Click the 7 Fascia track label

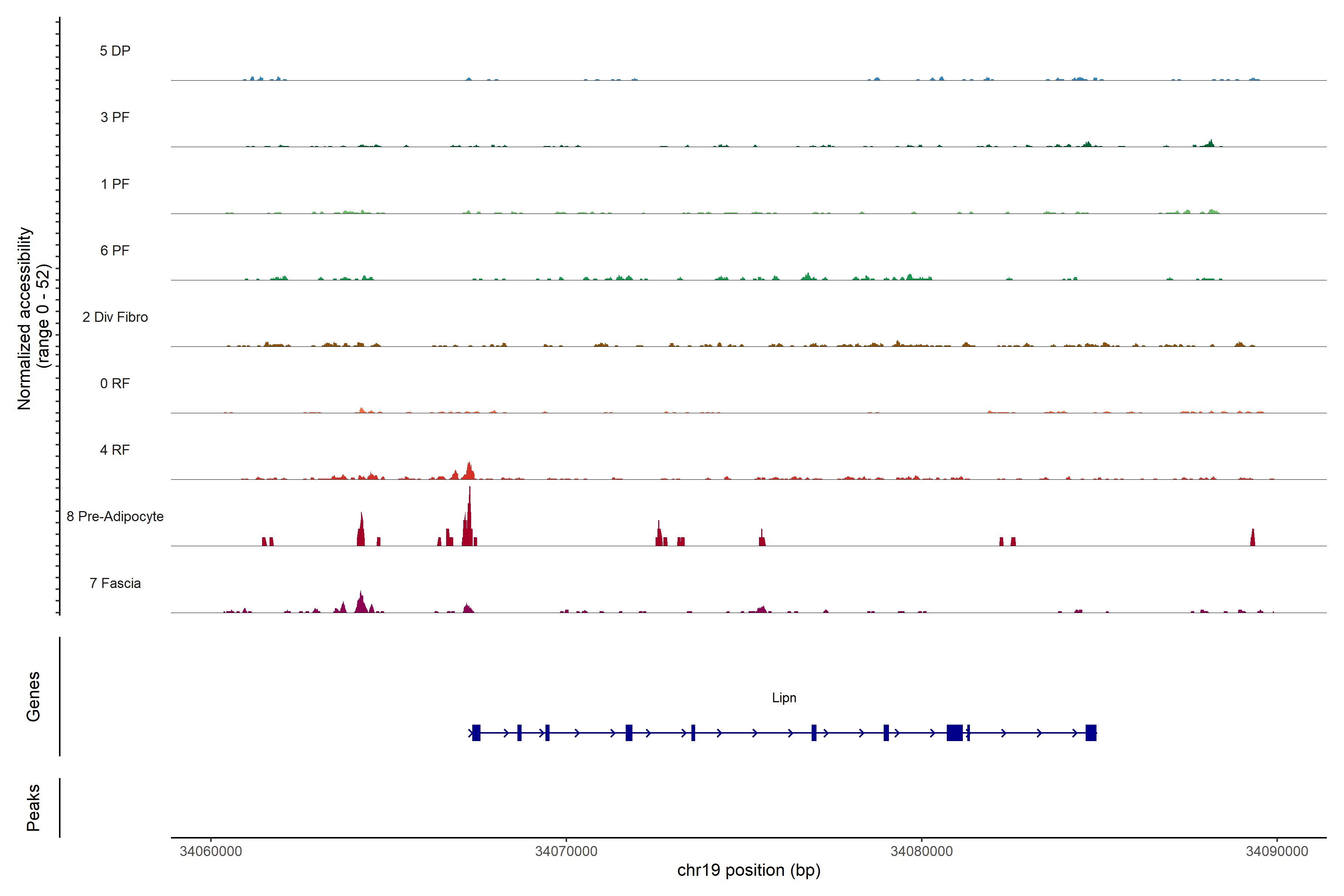pyautogui.click(x=115, y=583)
